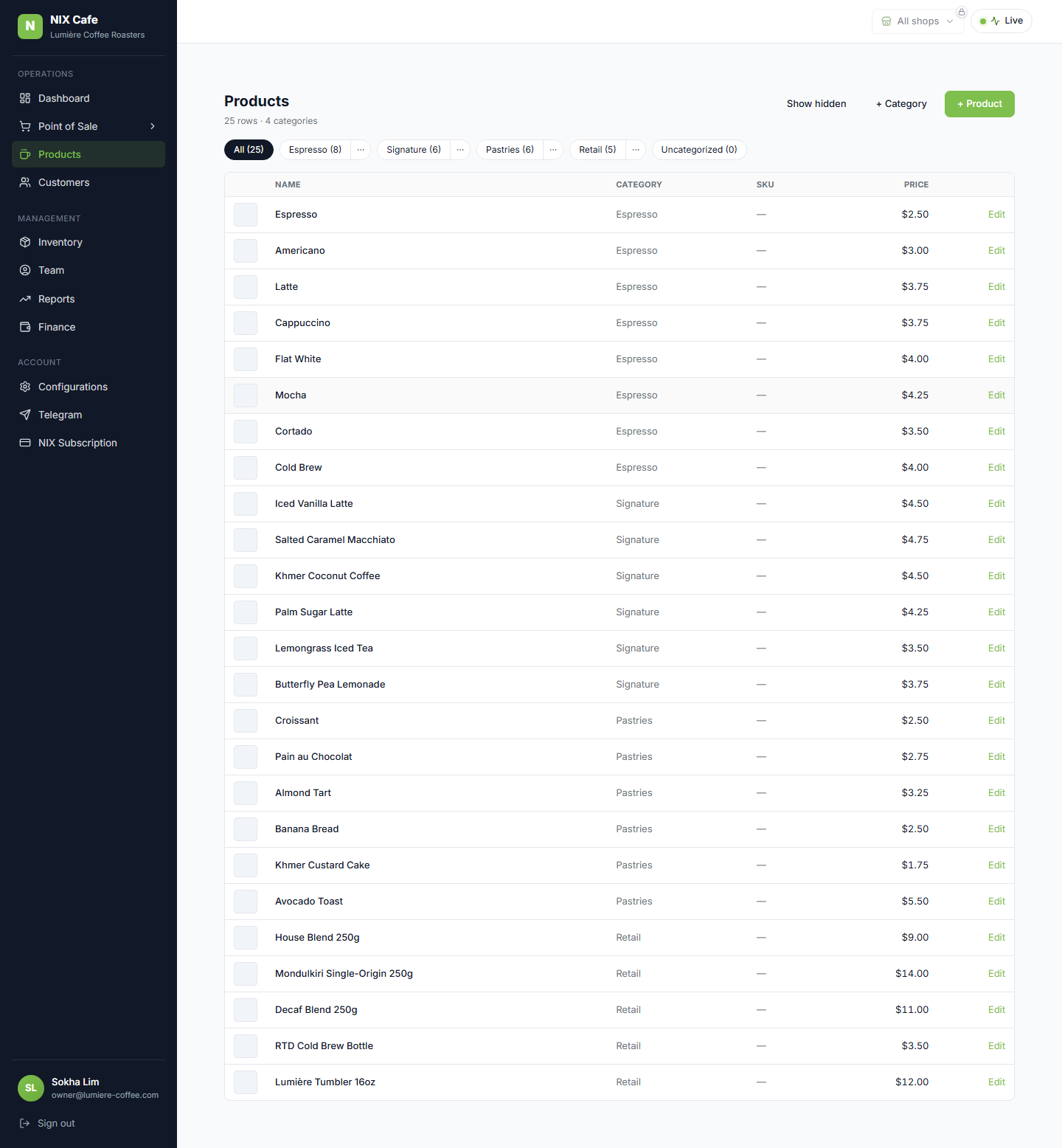Click the Configurations gear icon

coord(25,387)
